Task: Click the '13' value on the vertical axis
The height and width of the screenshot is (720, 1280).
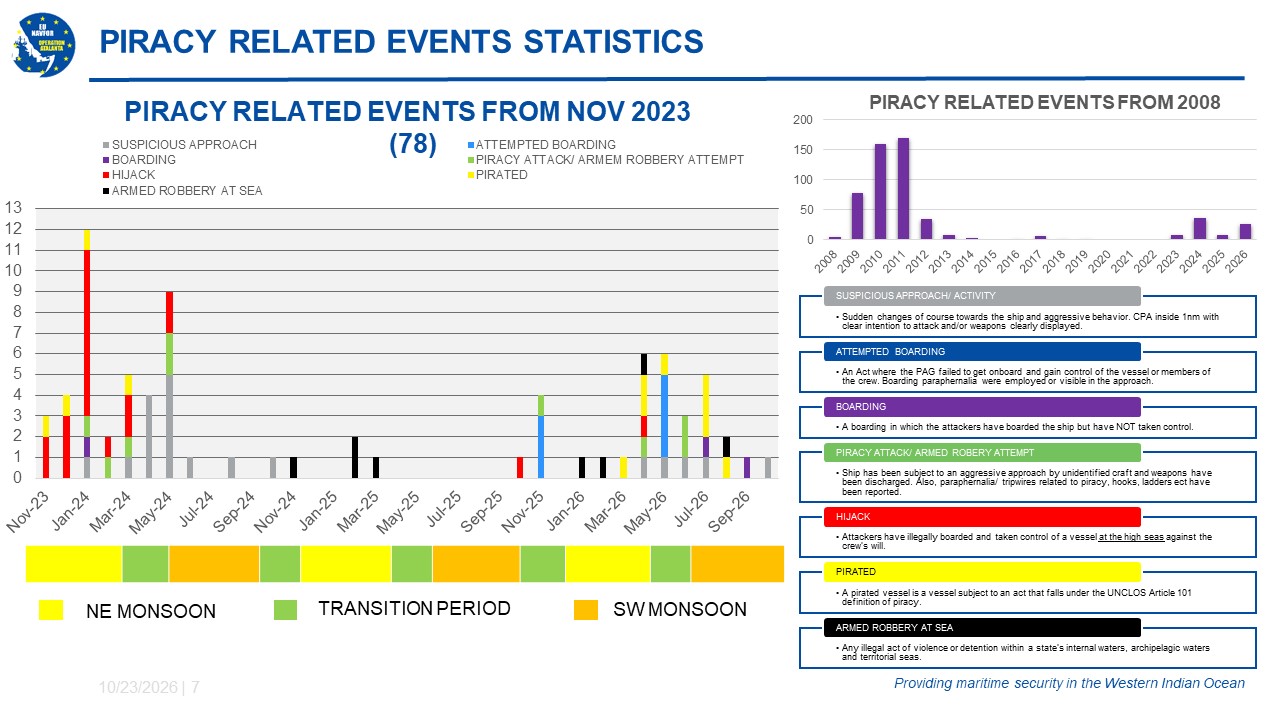Action: click(13, 208)
